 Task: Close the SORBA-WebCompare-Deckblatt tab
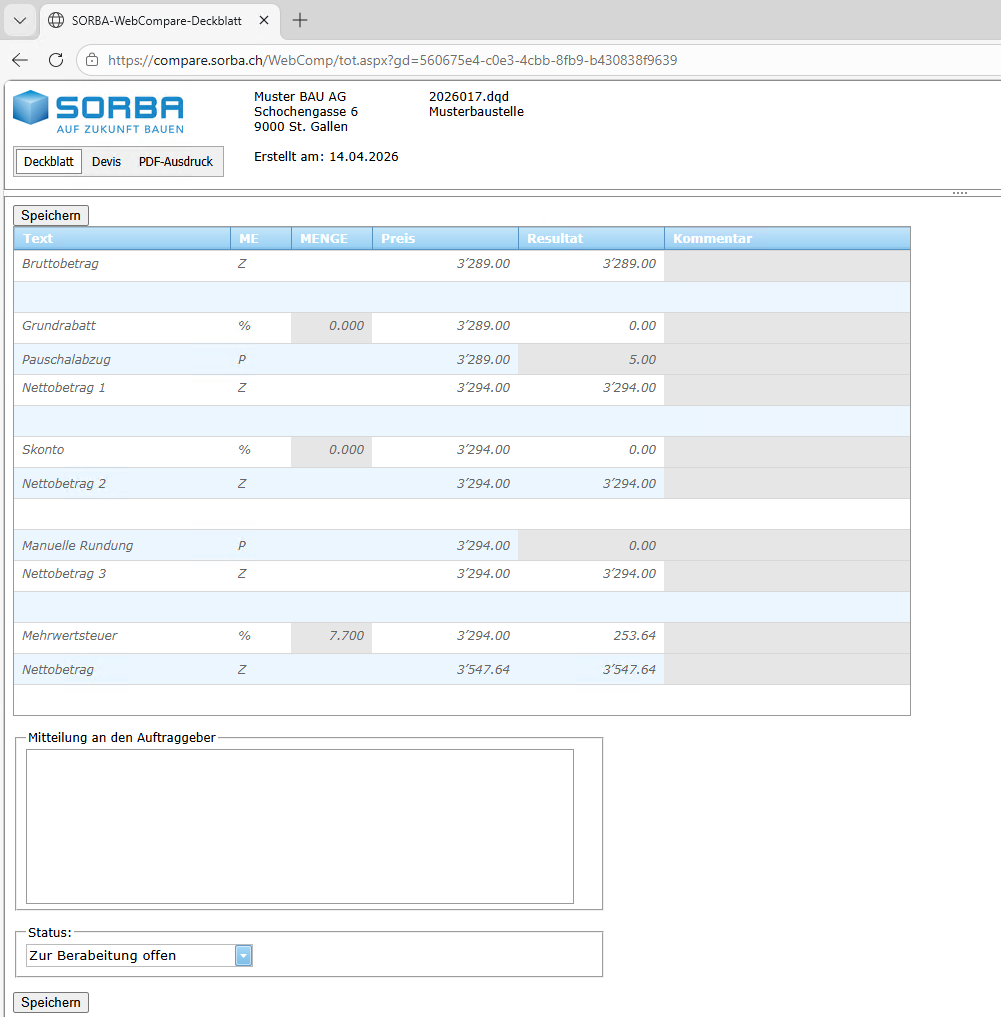pos(264,20)
